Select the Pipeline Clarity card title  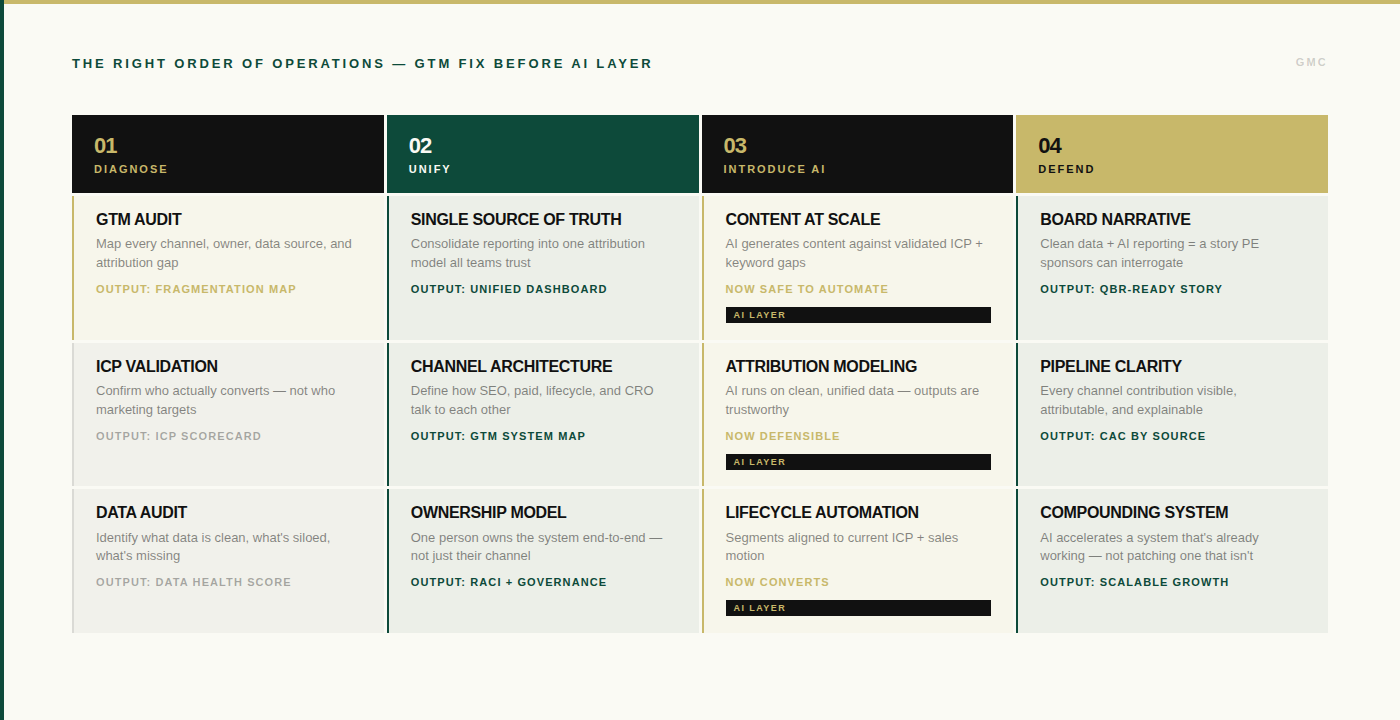pos(1111,366)
